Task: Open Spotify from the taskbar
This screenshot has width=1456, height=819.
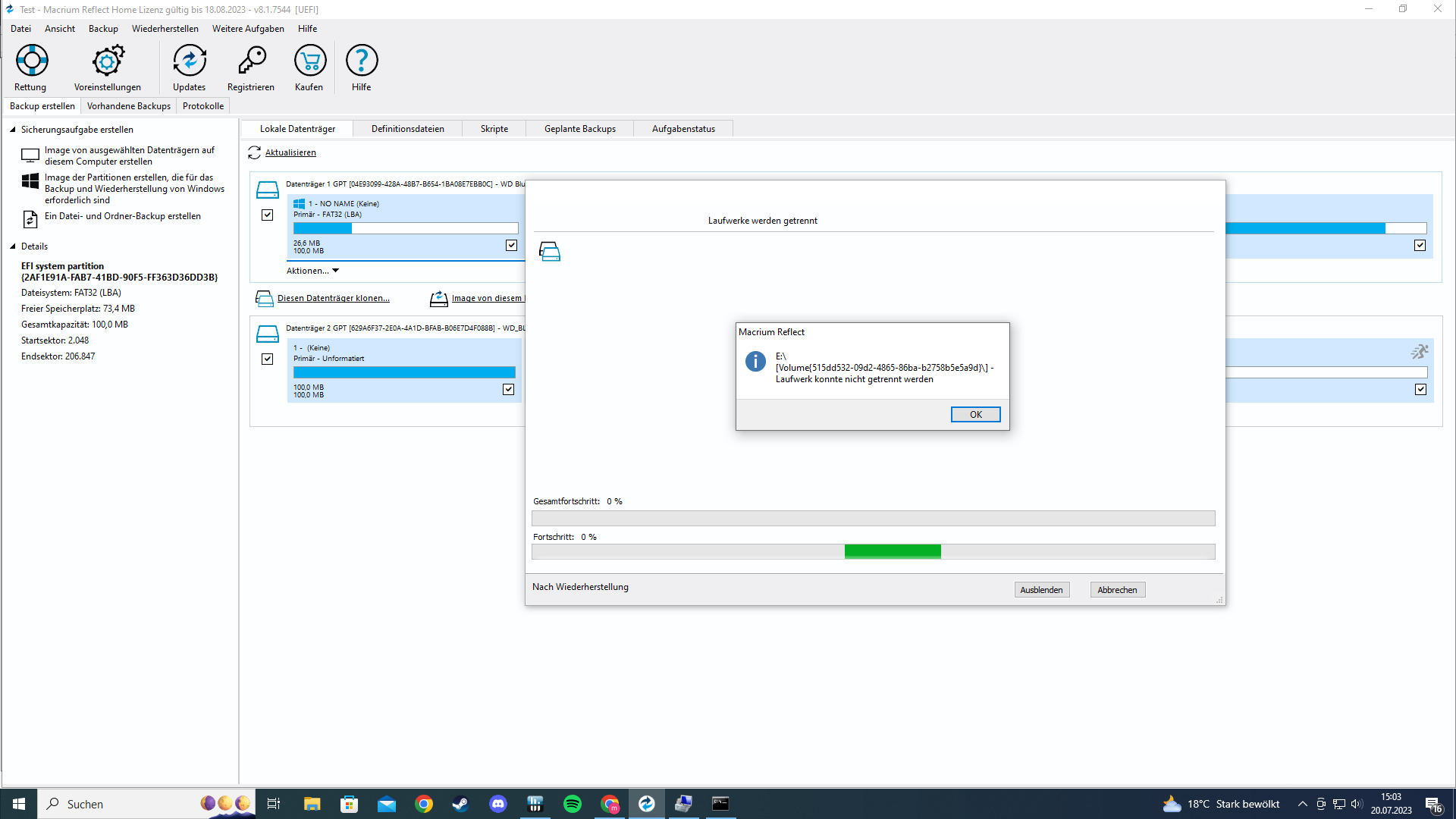Action: tap(573, 804)
